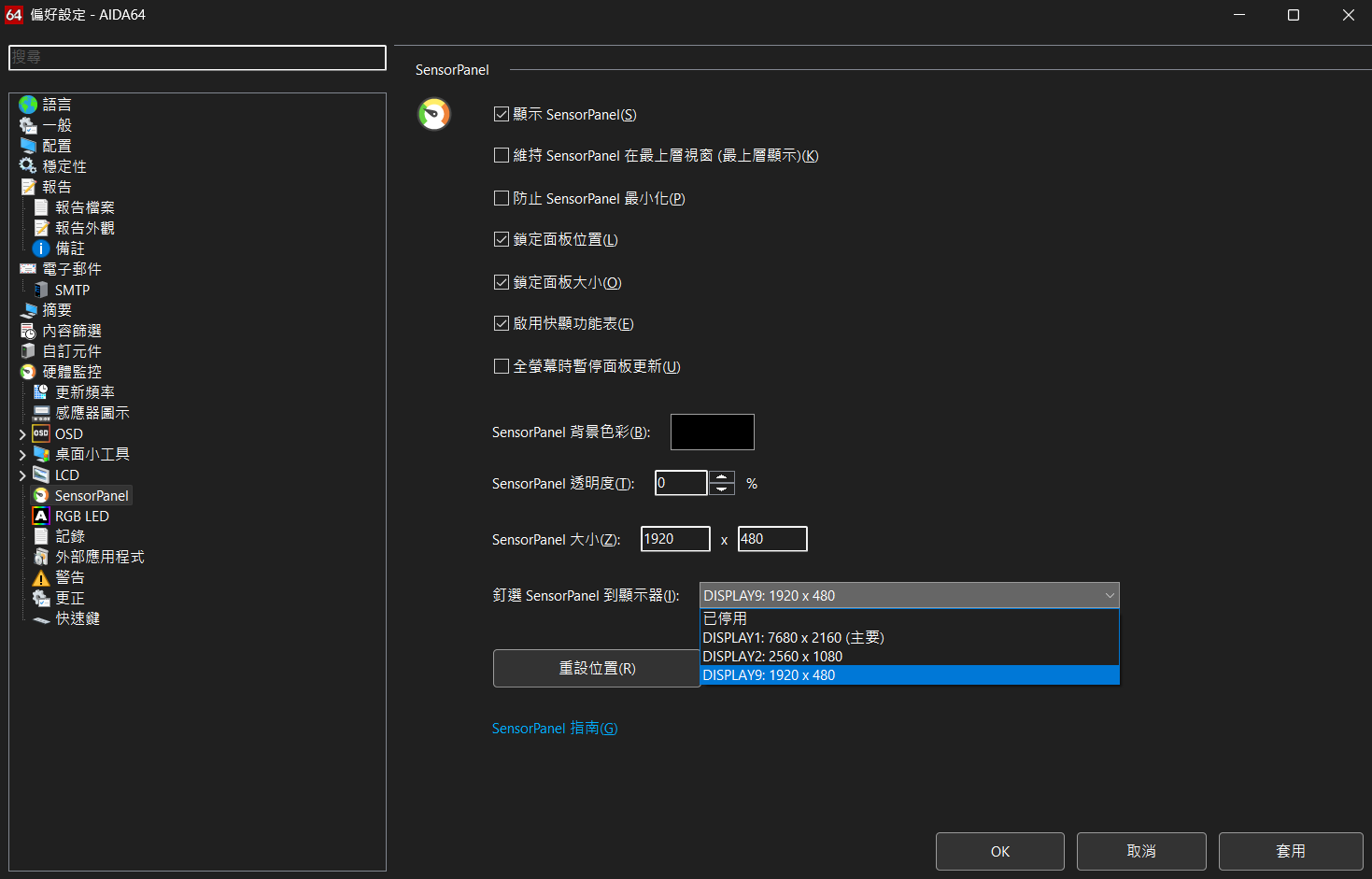
Task: Click the 警告 warning triangle icon
Action: (41, 578)
